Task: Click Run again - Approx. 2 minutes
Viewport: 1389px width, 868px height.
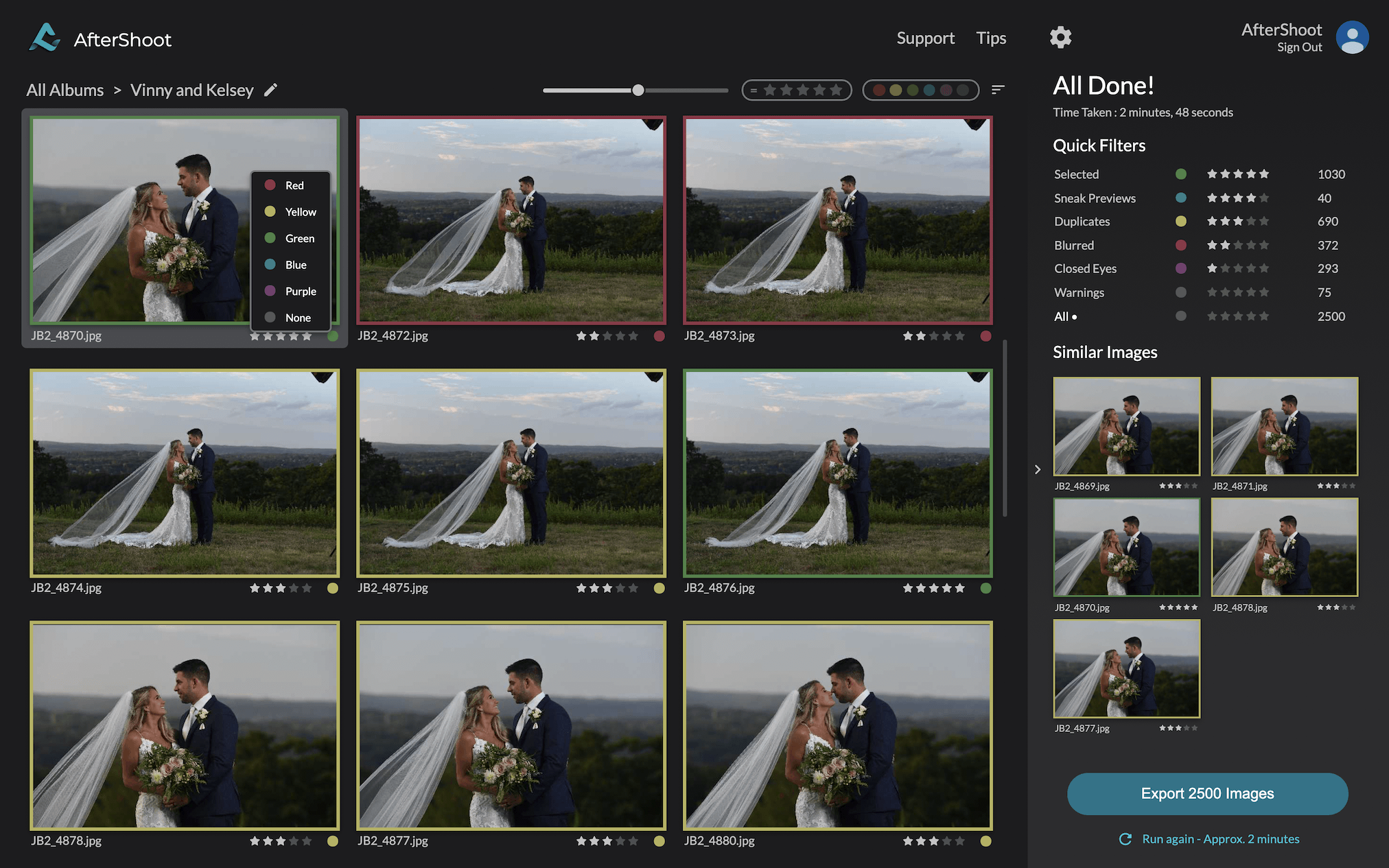Action: click(x=1220, y=838)
